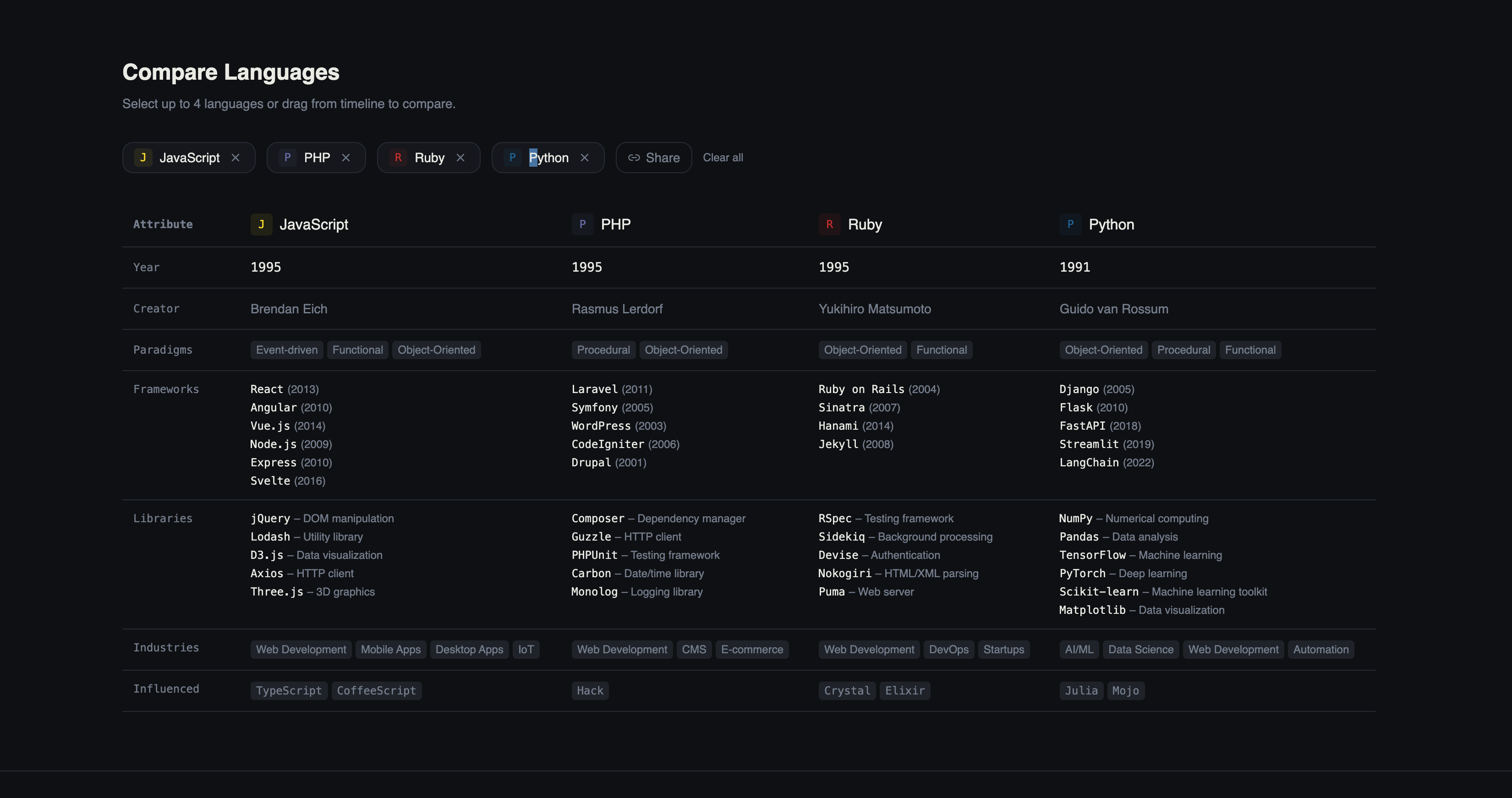Click the Clear all link
This screenshot has width=1512, height=798.
(723, 157)
